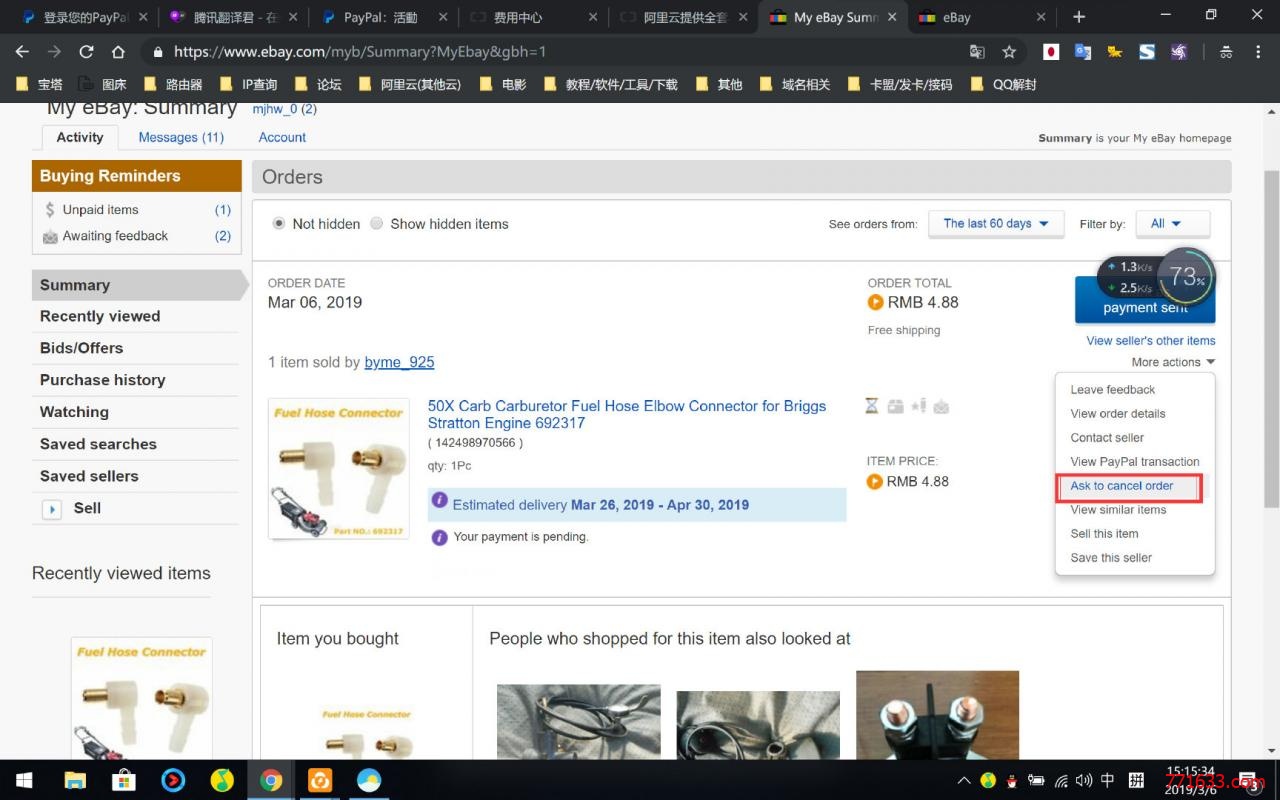Open a new browser tab

[x=1078, y=17]
